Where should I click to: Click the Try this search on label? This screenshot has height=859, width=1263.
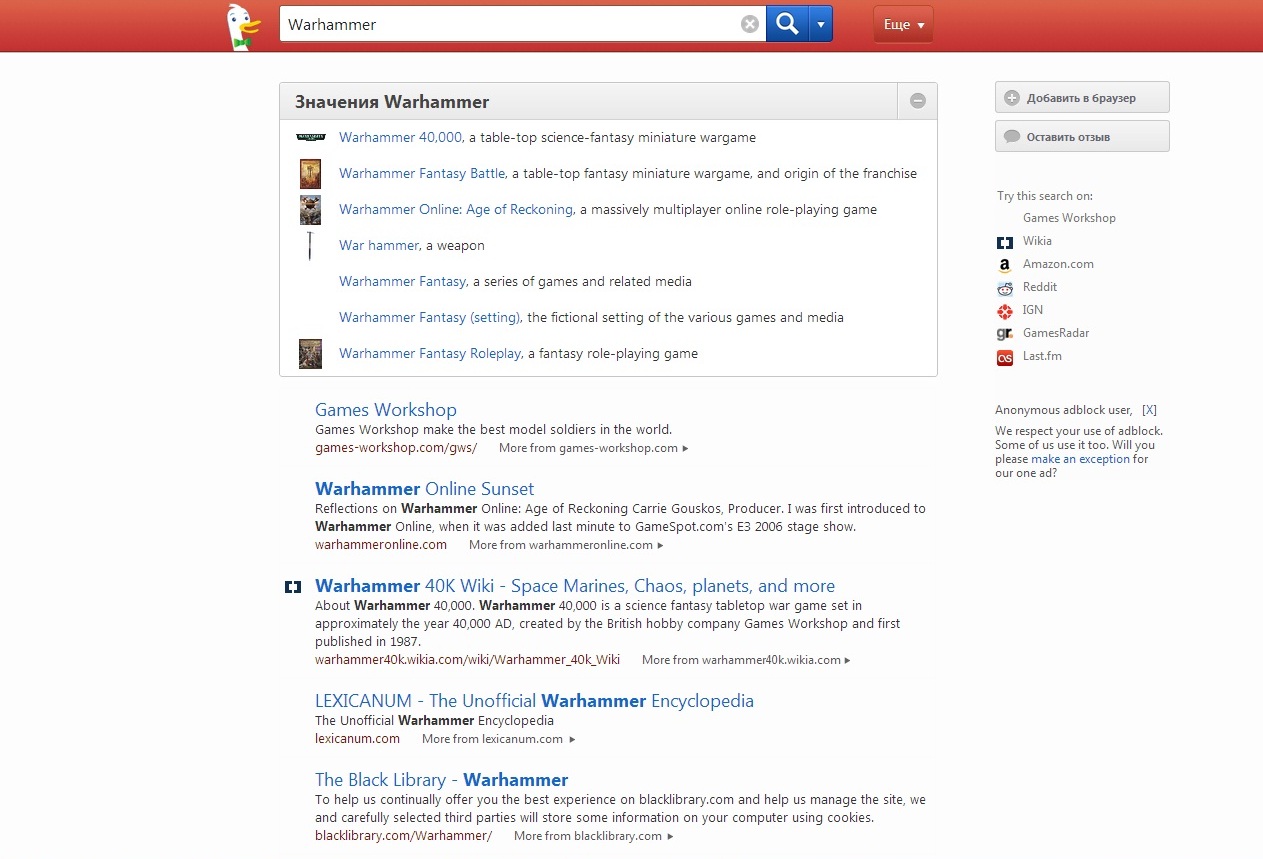1045,196
